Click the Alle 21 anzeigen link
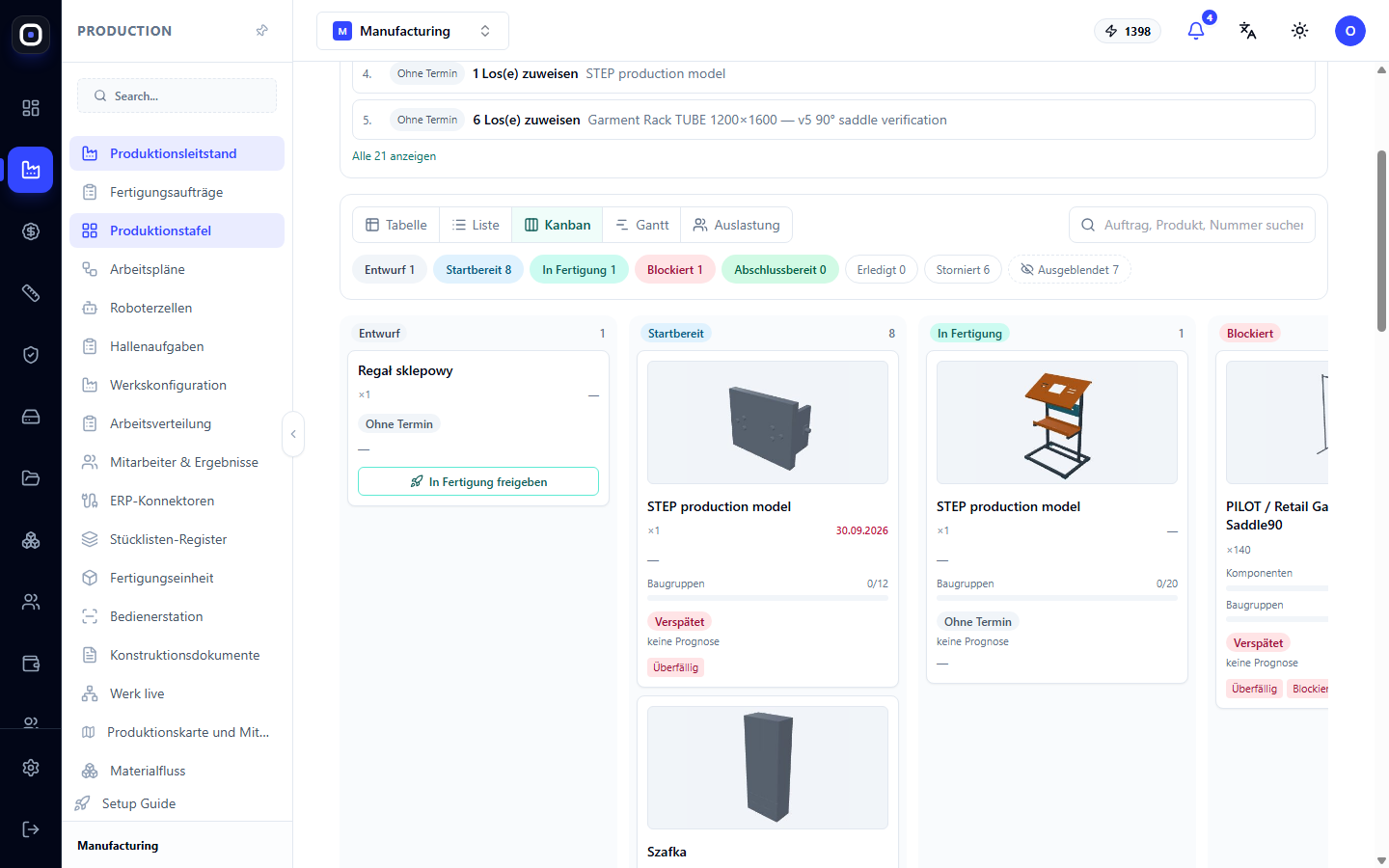Image resolution: width=1389 pixels, height=868 pixels. 394,156
